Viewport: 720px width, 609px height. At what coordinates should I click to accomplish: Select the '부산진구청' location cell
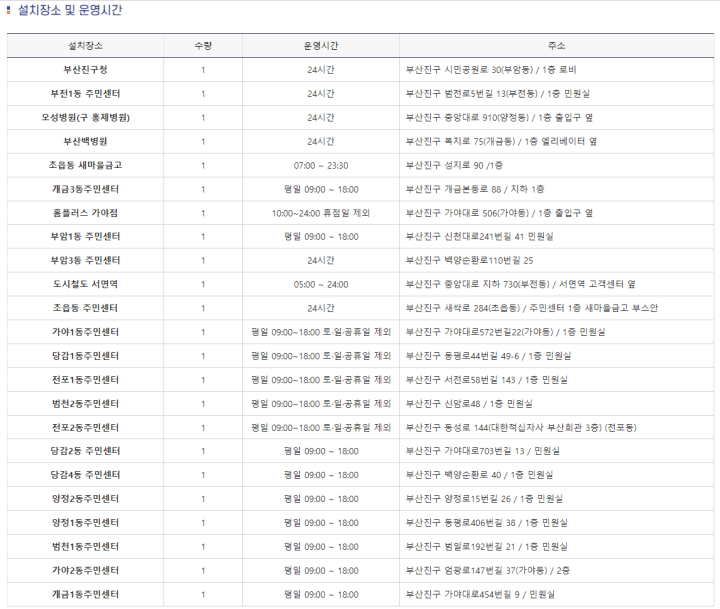(85, 70)
